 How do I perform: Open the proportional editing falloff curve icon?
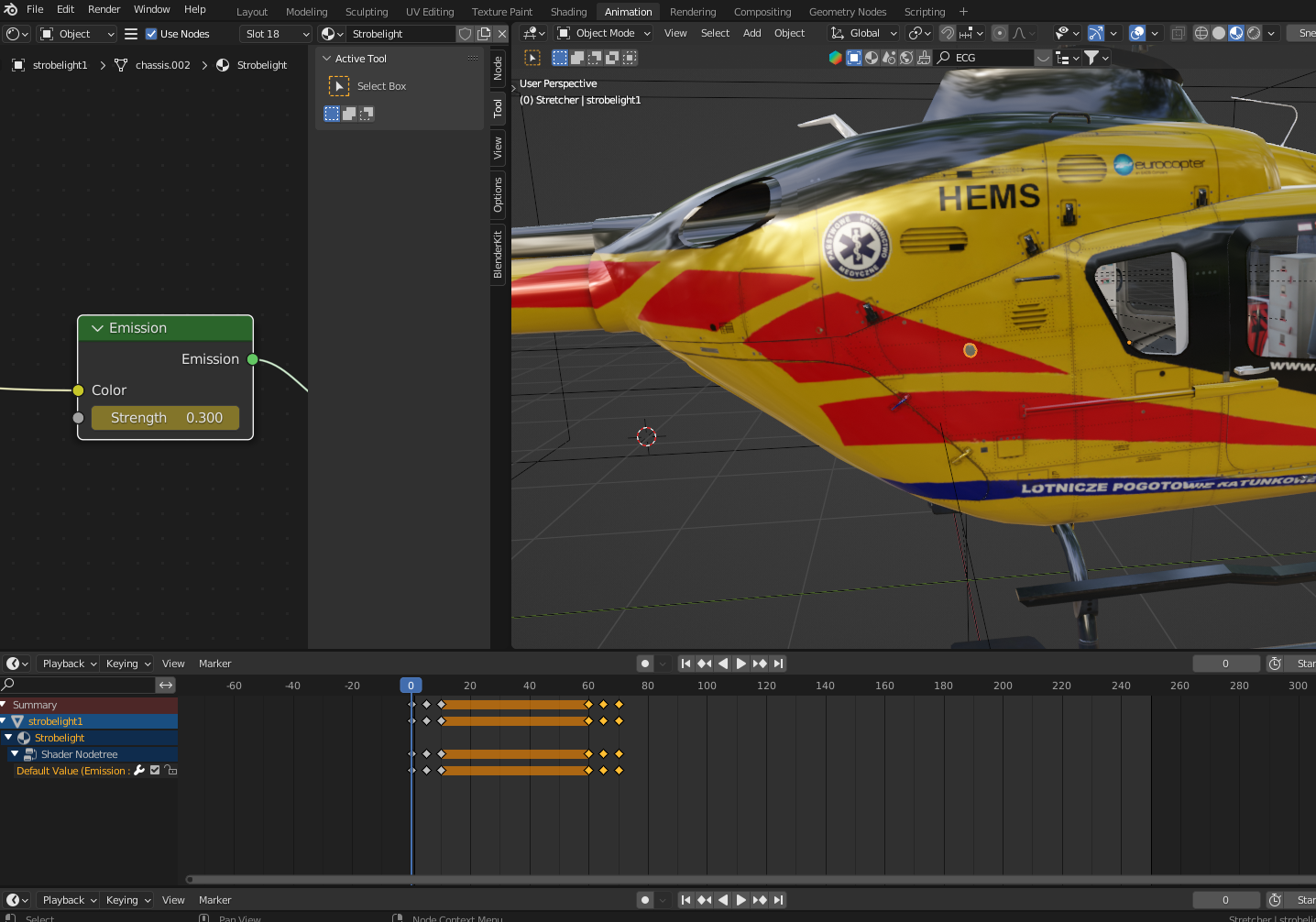pyautogui.click(x=1024, y=33)
